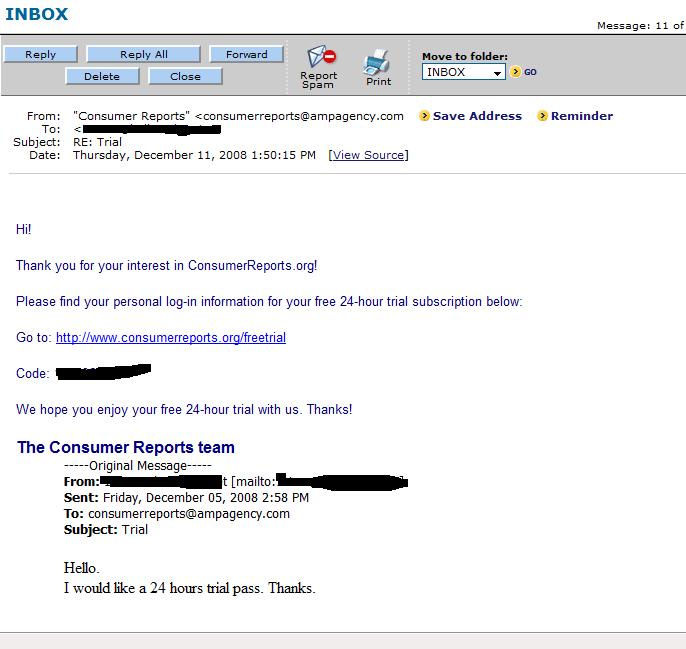Click the line I would like a 24 hours trial pass
Viewport: 686px width, 649px height.
tap(189, 588)
